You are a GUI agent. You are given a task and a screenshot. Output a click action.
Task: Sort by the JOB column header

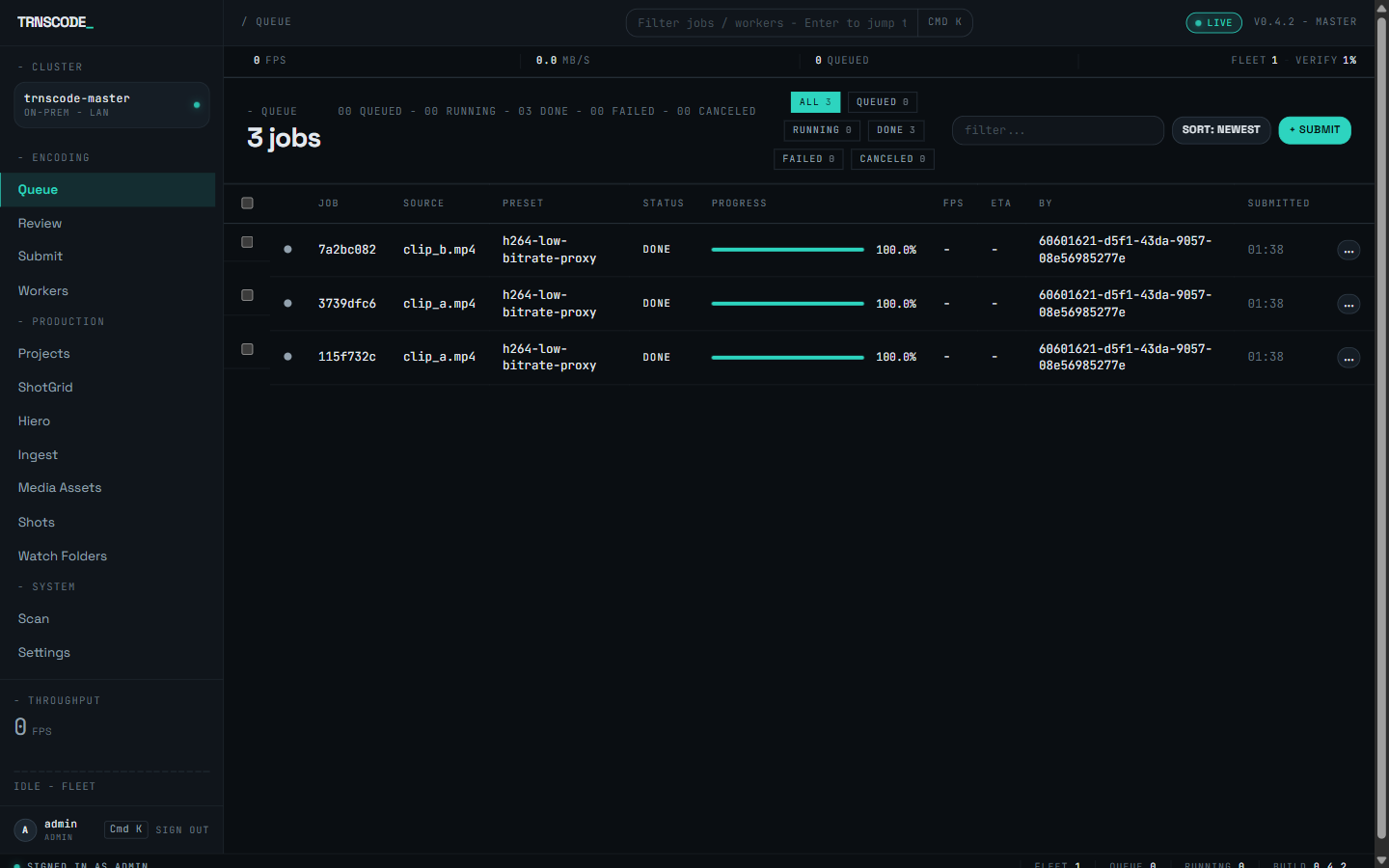329,203
